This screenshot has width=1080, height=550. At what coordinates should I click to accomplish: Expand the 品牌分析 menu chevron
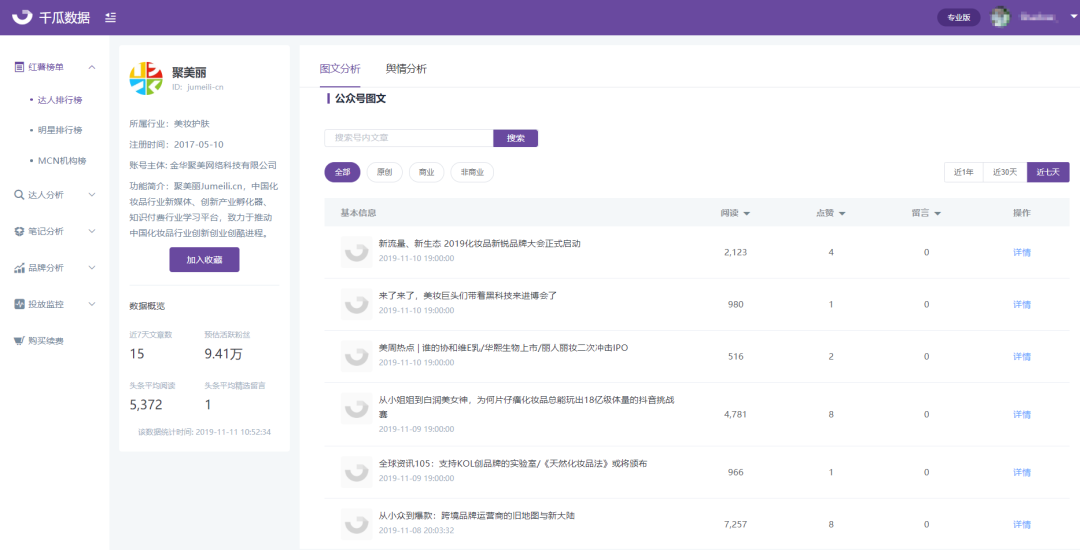tap(92, 268)
